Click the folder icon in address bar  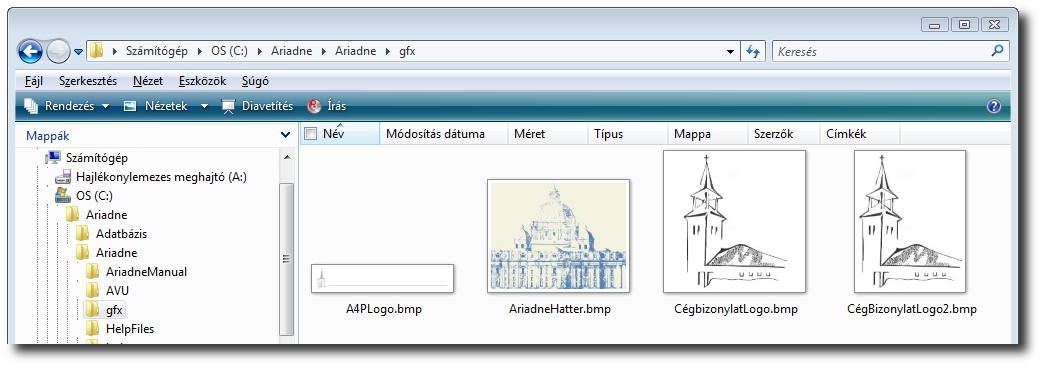[97, 51]
